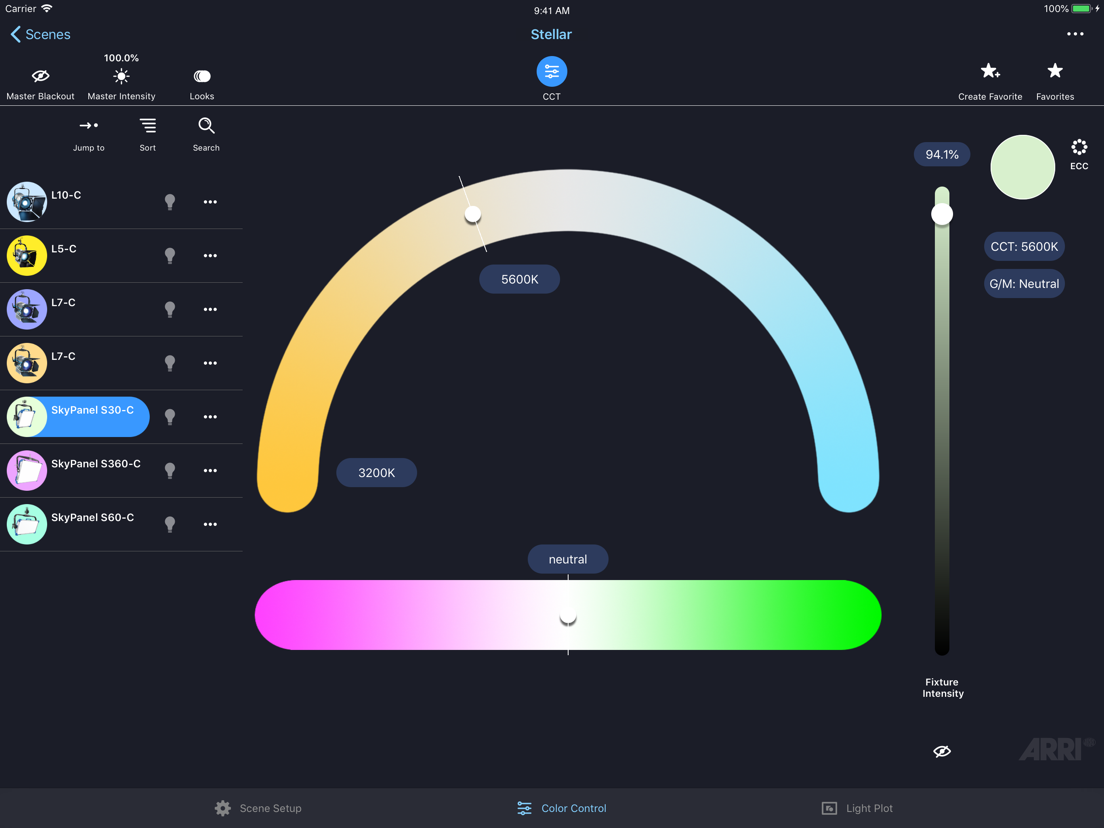This screenshot has width=1104, height=828.
Task: Open orange L7-C more options menu
Action: (x=210, y=363)
